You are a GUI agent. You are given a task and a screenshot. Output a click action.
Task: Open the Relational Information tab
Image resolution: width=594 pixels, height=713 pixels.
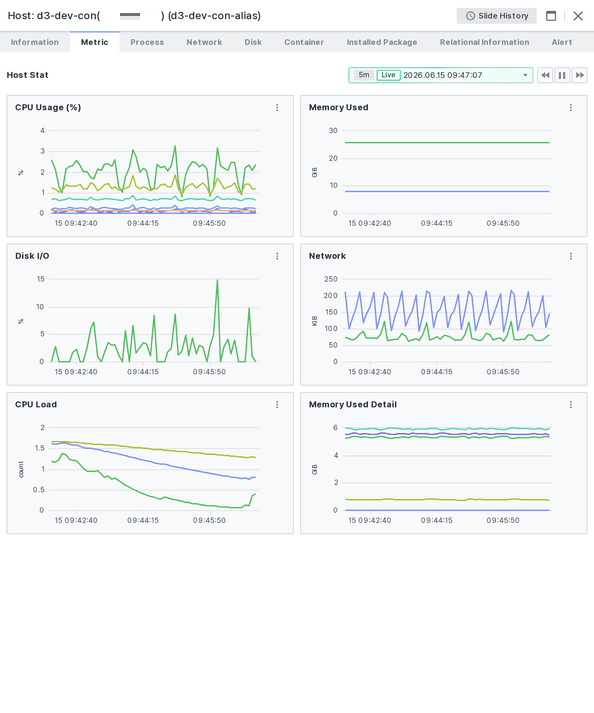(484, 42)
